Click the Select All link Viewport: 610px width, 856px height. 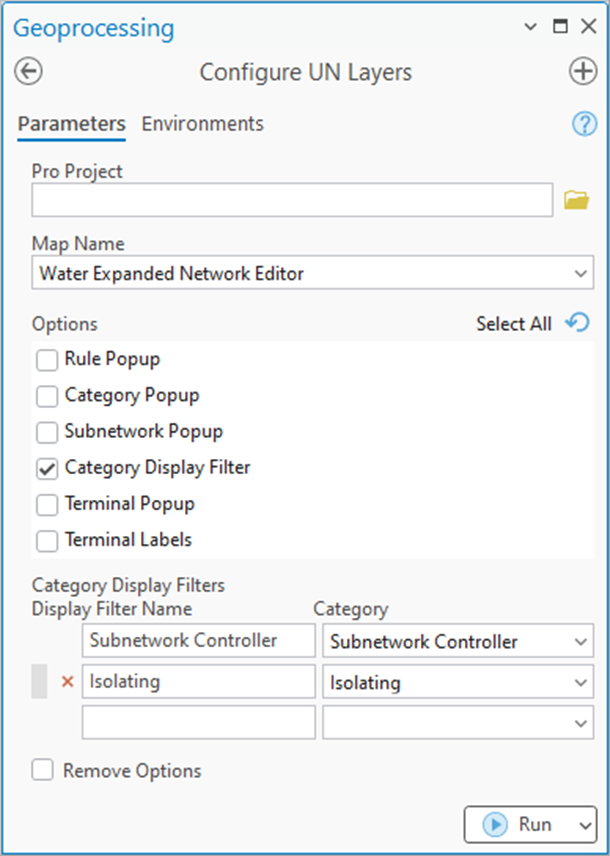pos(513,323)
